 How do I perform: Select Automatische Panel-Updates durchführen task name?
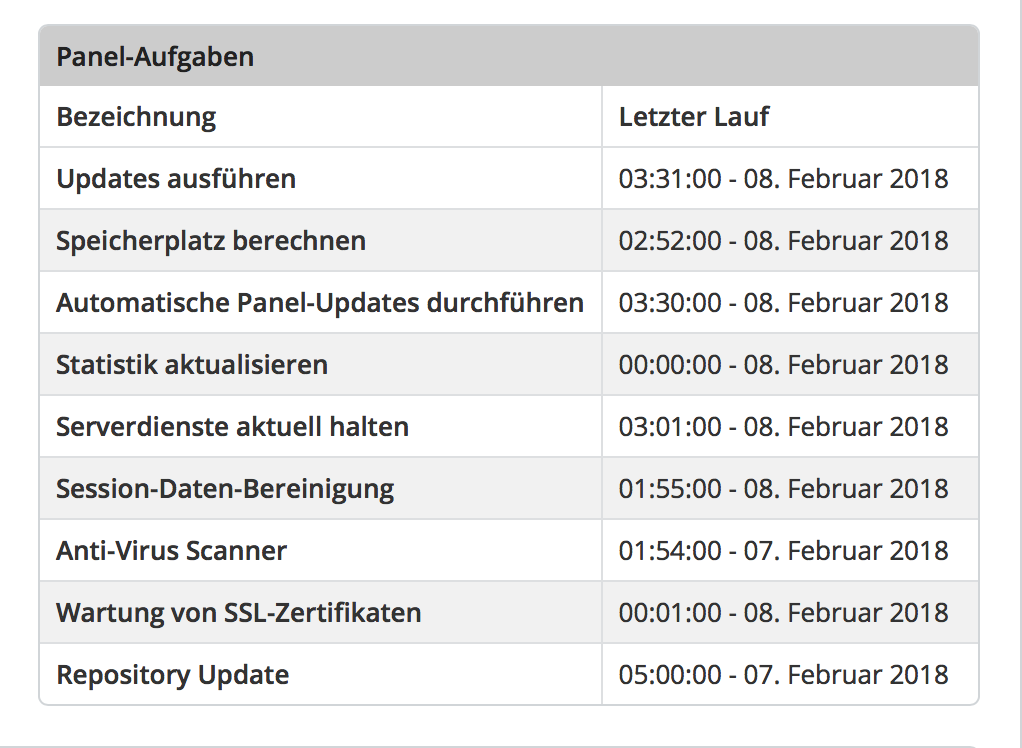tap(320, 303)
